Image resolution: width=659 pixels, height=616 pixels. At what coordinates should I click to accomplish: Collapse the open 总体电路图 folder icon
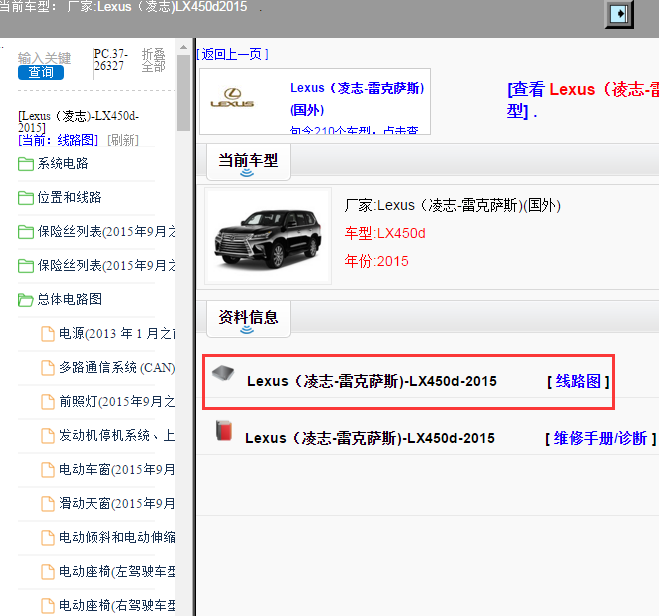(26, 300)
